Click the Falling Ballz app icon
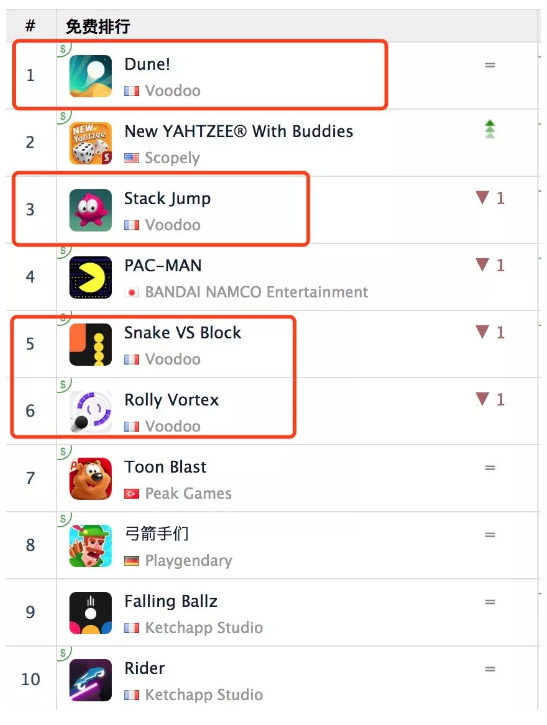Viewport: 547px width, 725px height. point(91,613)
